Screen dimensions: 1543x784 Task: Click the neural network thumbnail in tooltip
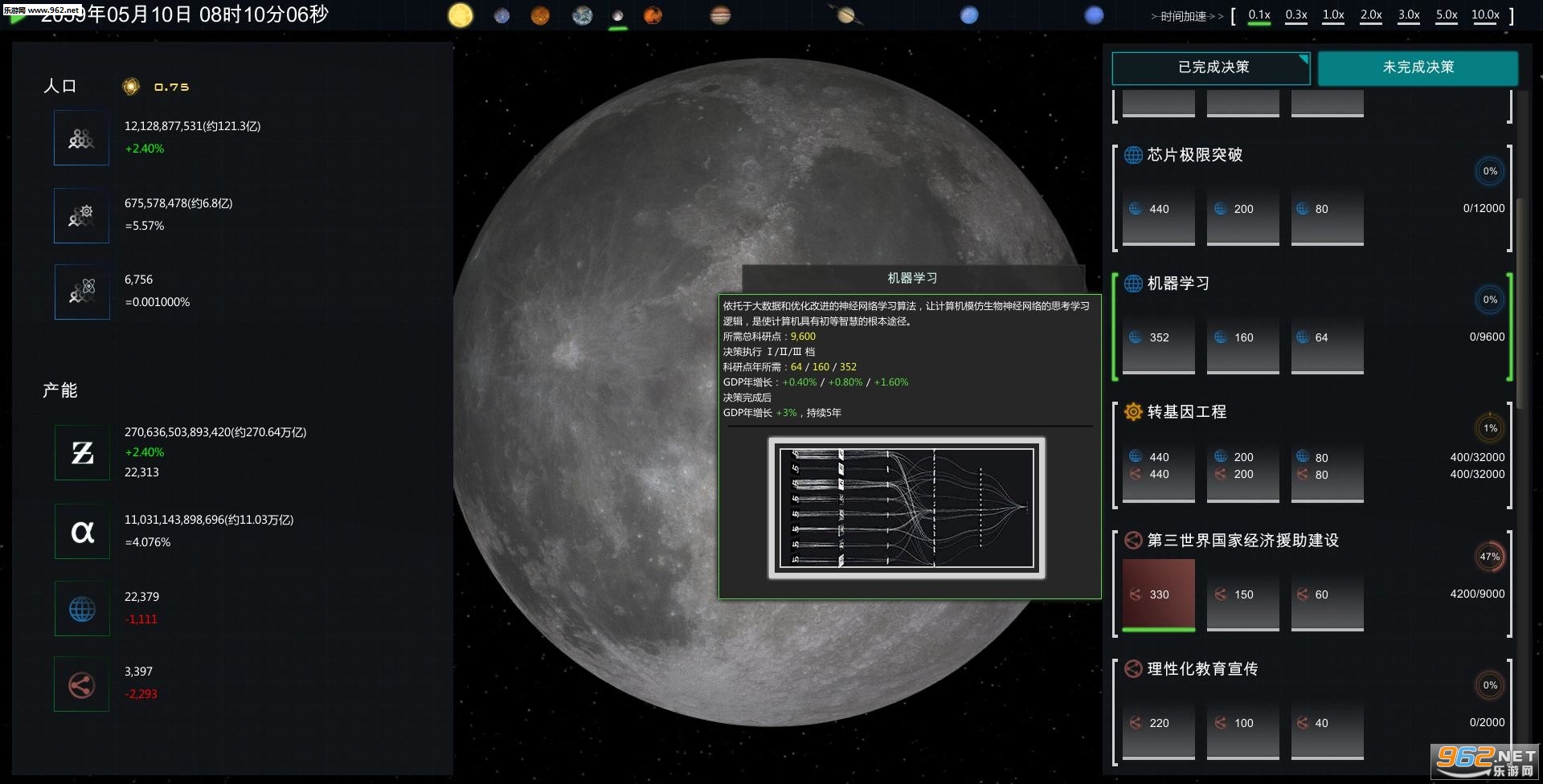907,508
